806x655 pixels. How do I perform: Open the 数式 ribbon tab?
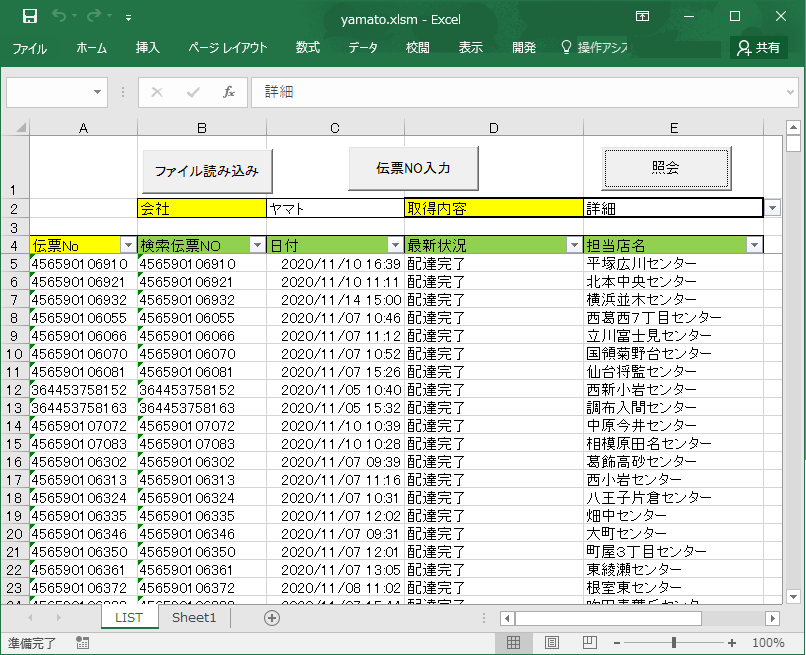point(307,48)
